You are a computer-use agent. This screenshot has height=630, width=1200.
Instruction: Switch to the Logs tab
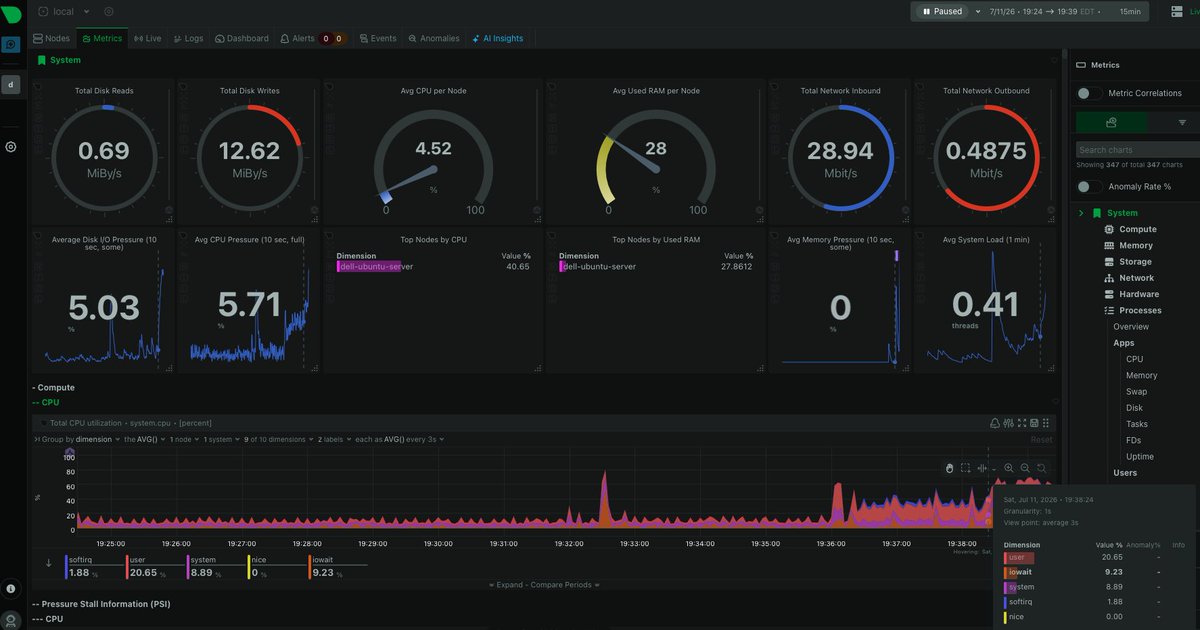[188, 38]
